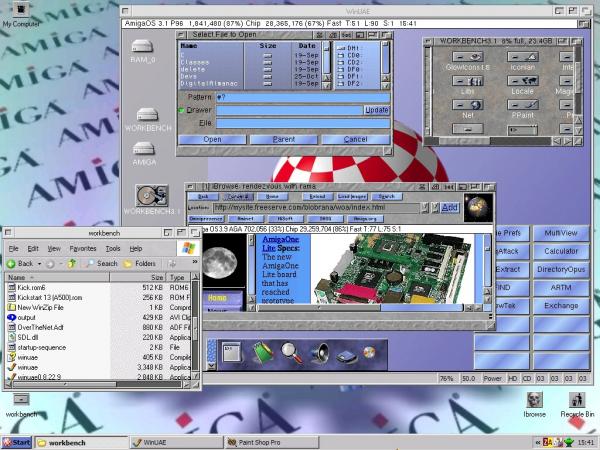Launch the disk drive dock icon

tap(346, 356)
